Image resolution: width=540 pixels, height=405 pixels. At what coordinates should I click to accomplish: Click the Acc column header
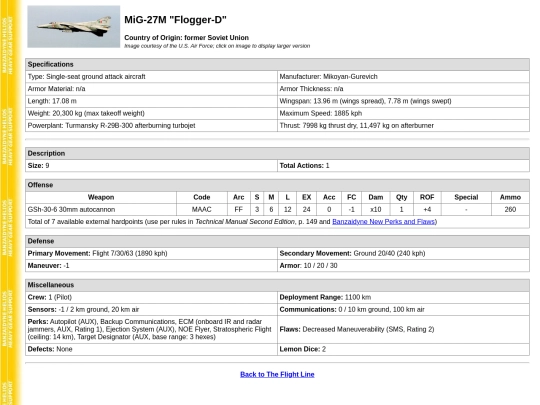(329, 197)
